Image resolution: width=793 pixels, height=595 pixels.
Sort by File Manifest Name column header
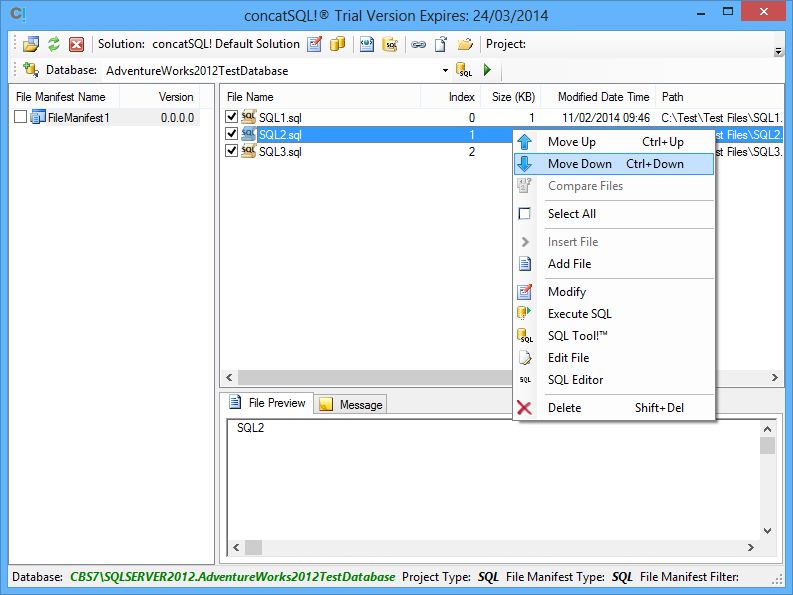tap(65, 97)
